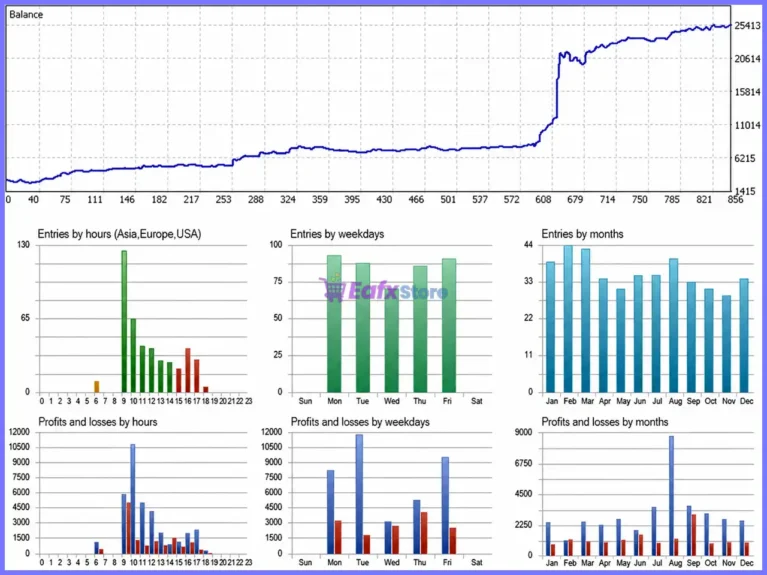Click the 1415 balance axis value

(747, 191)
